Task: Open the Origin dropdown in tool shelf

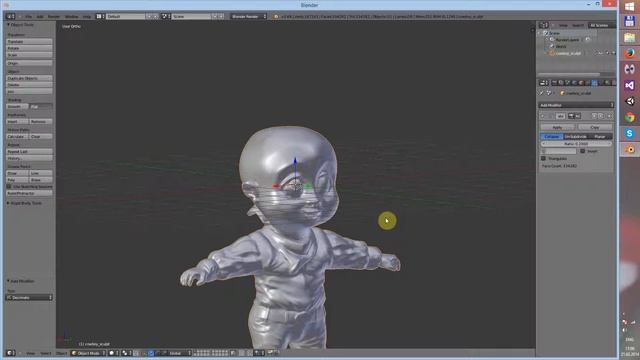Action: click(29, 63)
